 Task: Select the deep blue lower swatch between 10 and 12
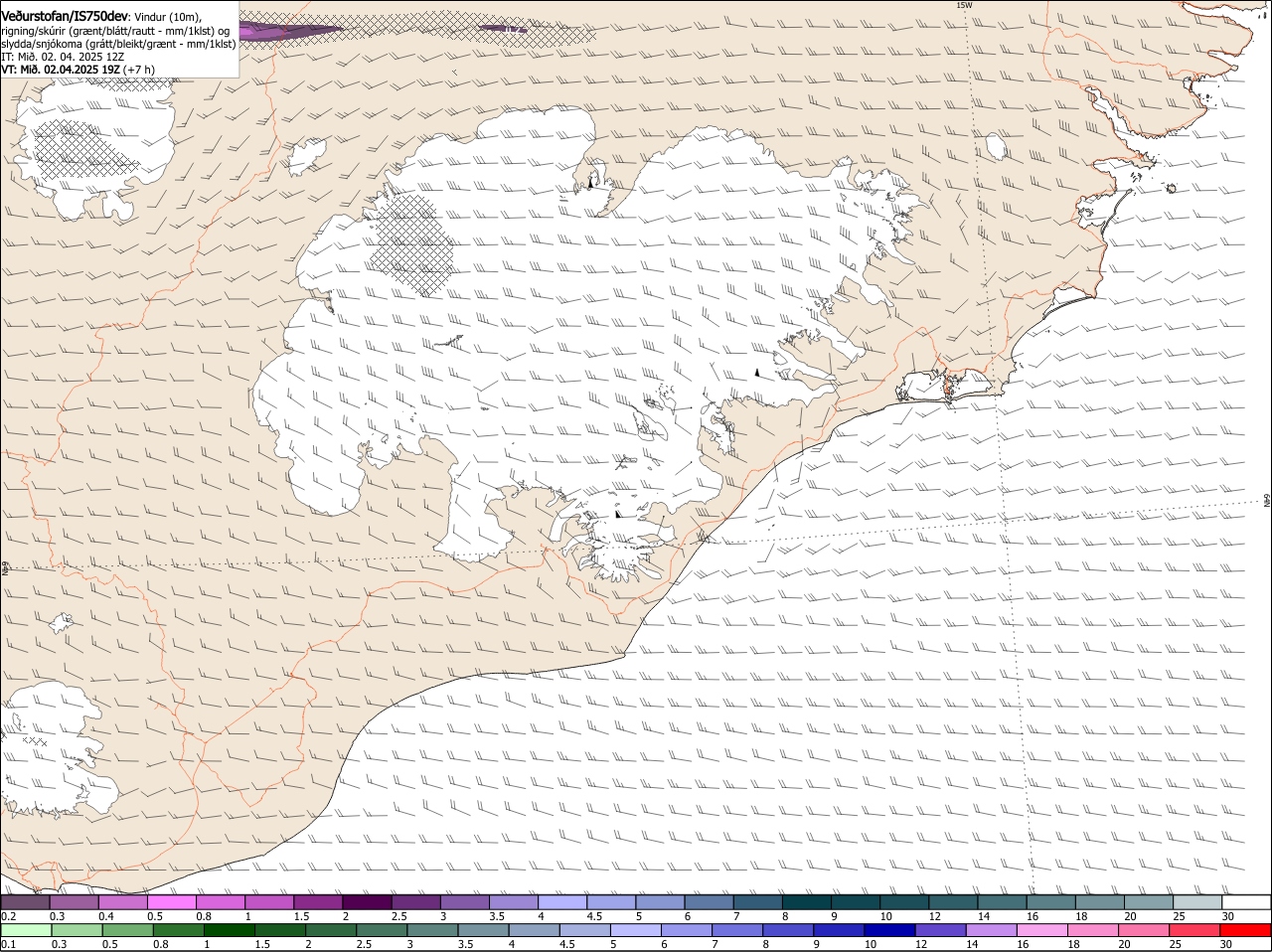(x=888, y=930)
